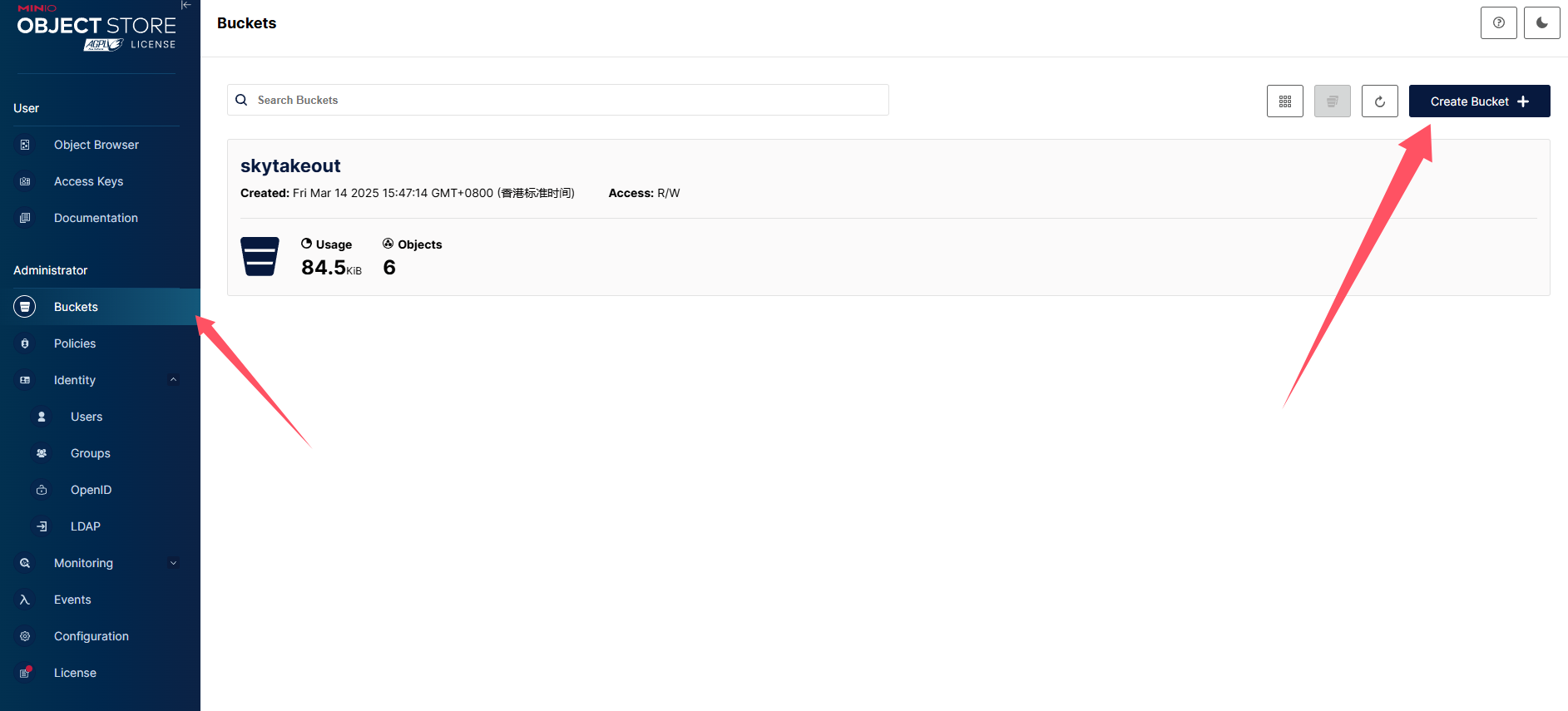1568x711 pixels.
Task: Click the skytakeout bucket icon
Action: pyautogui.click(x=260, y=256)
